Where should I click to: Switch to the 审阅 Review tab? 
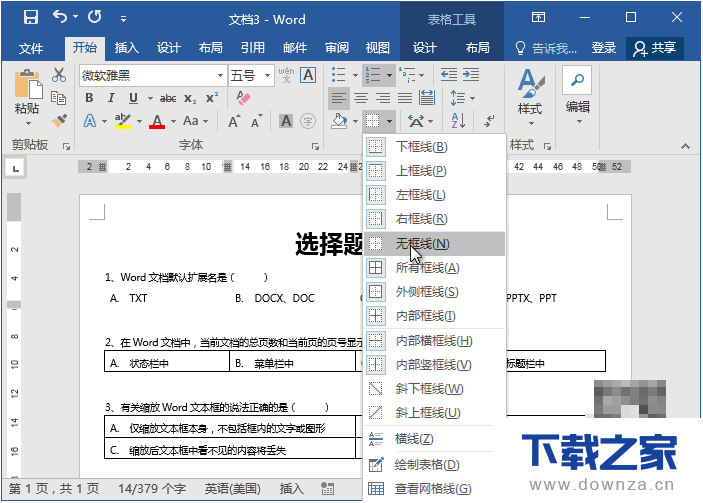337,48
